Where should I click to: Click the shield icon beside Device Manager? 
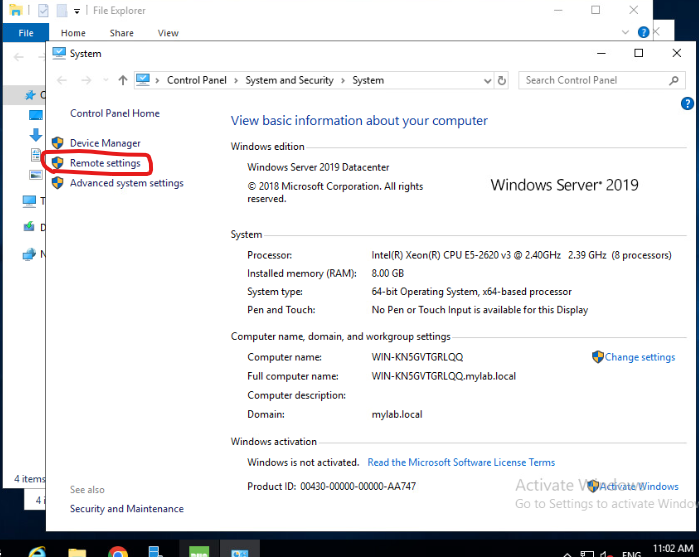(x=58, y=143)
